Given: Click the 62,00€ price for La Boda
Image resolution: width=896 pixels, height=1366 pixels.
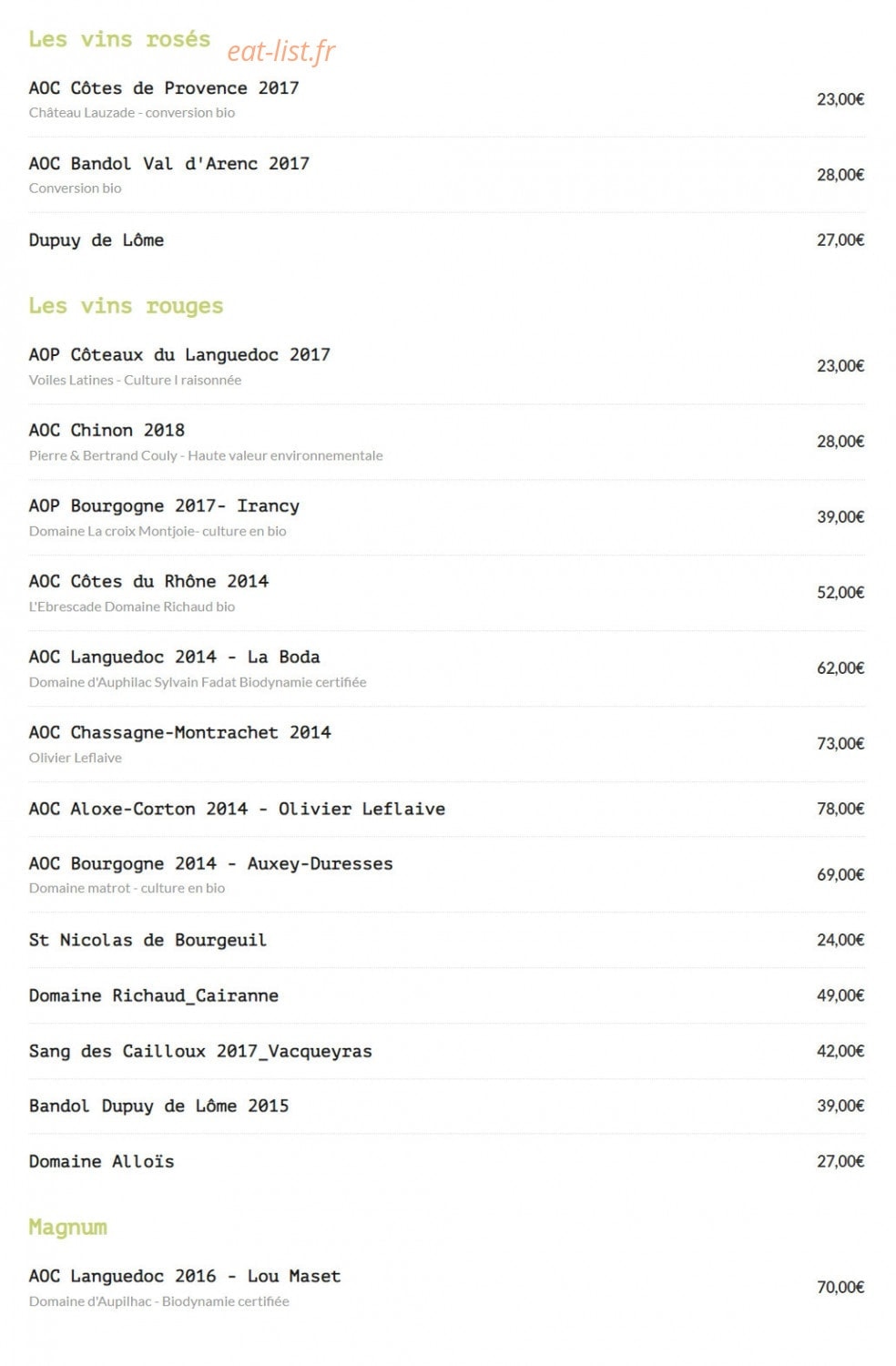Looking at the screenshot, I should [840, 668].
